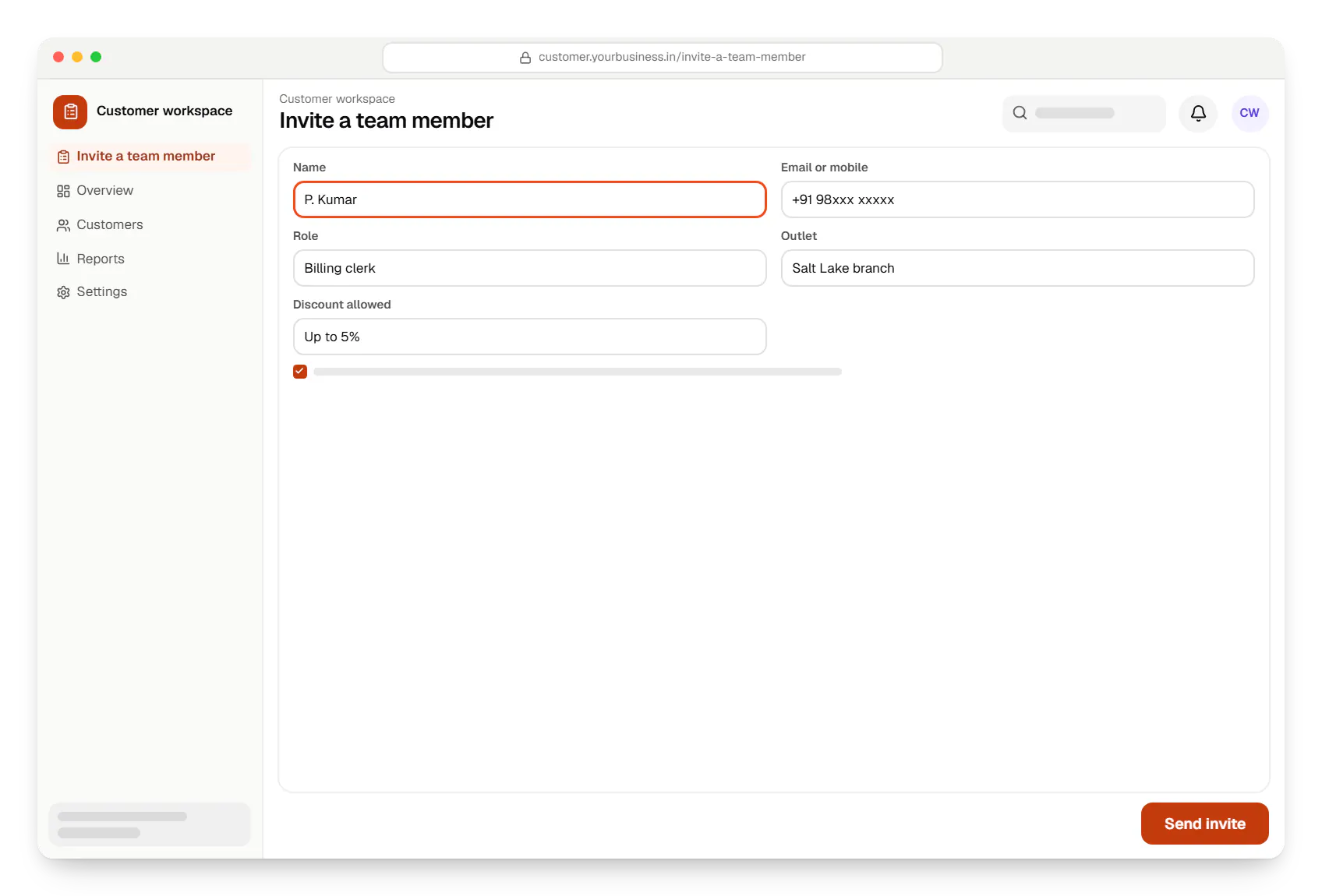This screenshot has width=1322, height=896.
Task: Click the placeholder card at sidebar bottom
Action: pyautogui.click(x=150, y=824)
